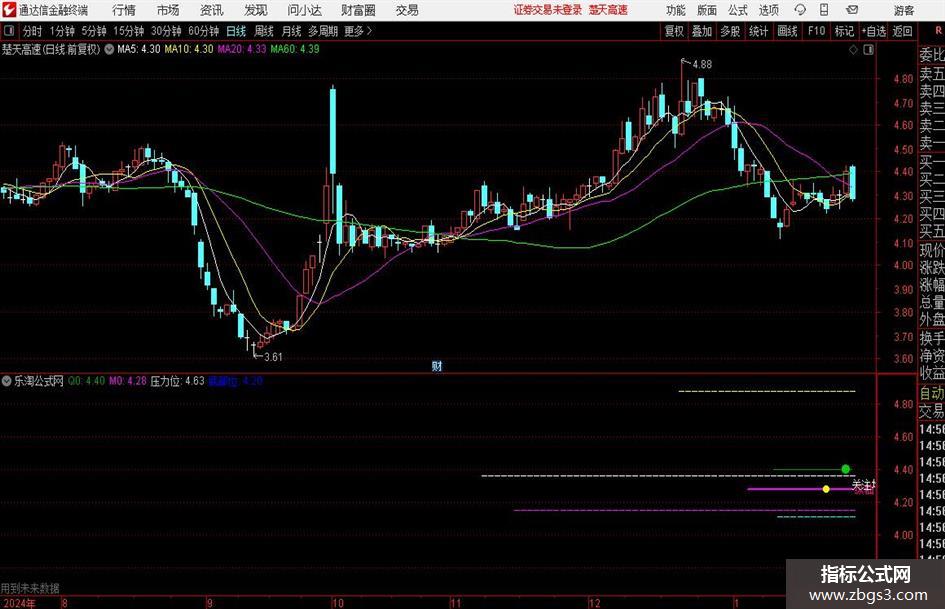This screenshot has width=945, height=609.
Task: Click the 证券交易未登录 login link
Action: [548, 10]
